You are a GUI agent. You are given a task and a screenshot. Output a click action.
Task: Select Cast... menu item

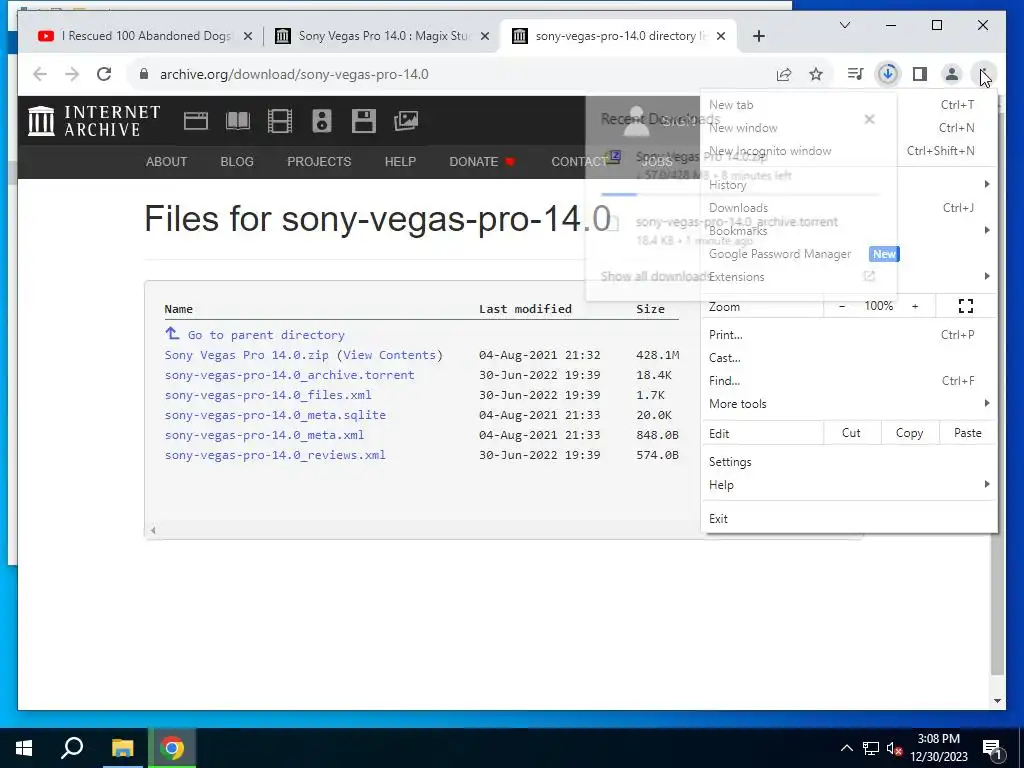849,358
